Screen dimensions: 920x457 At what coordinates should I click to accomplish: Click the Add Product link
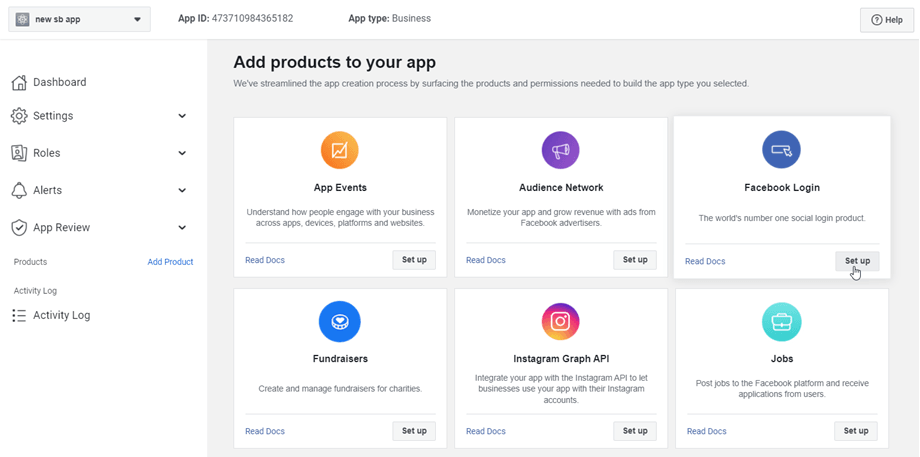(x=170, y=262)
